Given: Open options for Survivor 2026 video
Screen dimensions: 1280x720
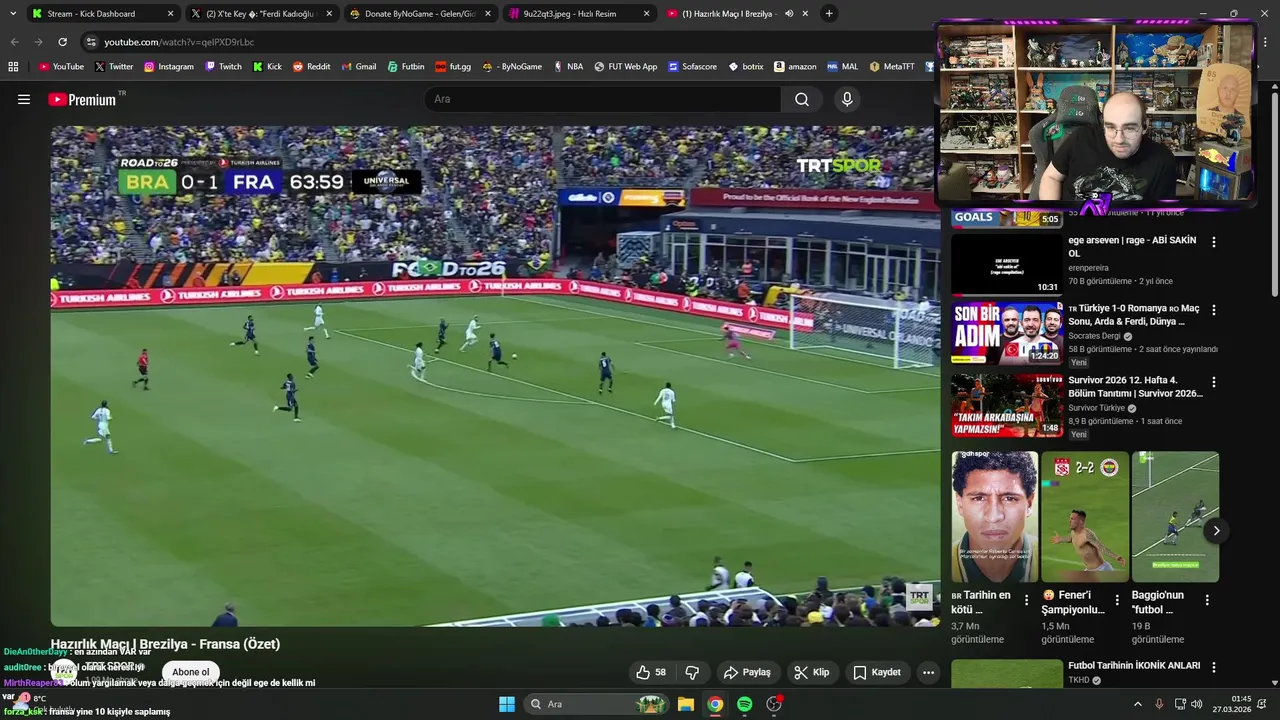Looking at the screenshot, I should click(x=1214, y=382).
